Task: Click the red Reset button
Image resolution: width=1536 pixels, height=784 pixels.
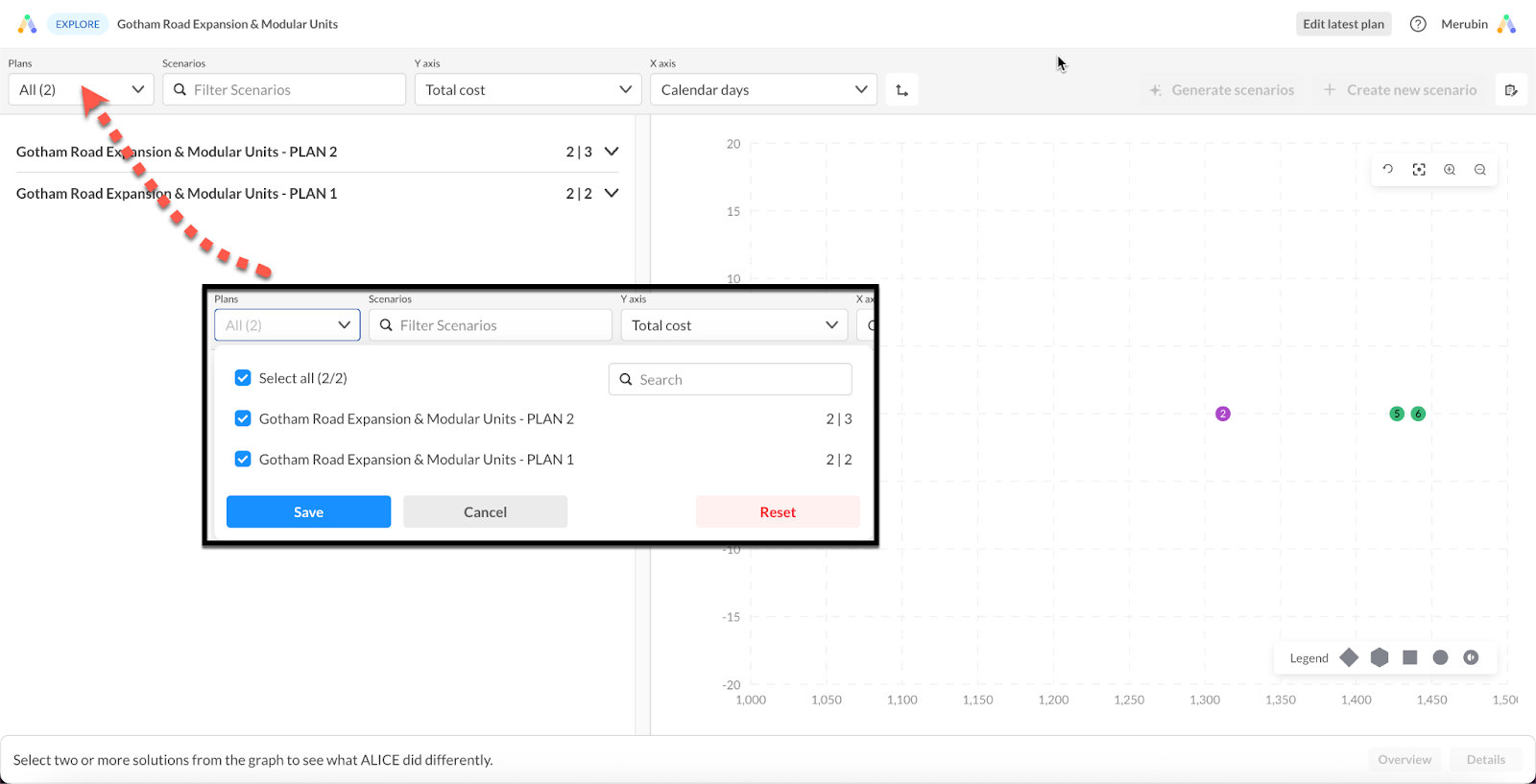Action: pos(778,511)
